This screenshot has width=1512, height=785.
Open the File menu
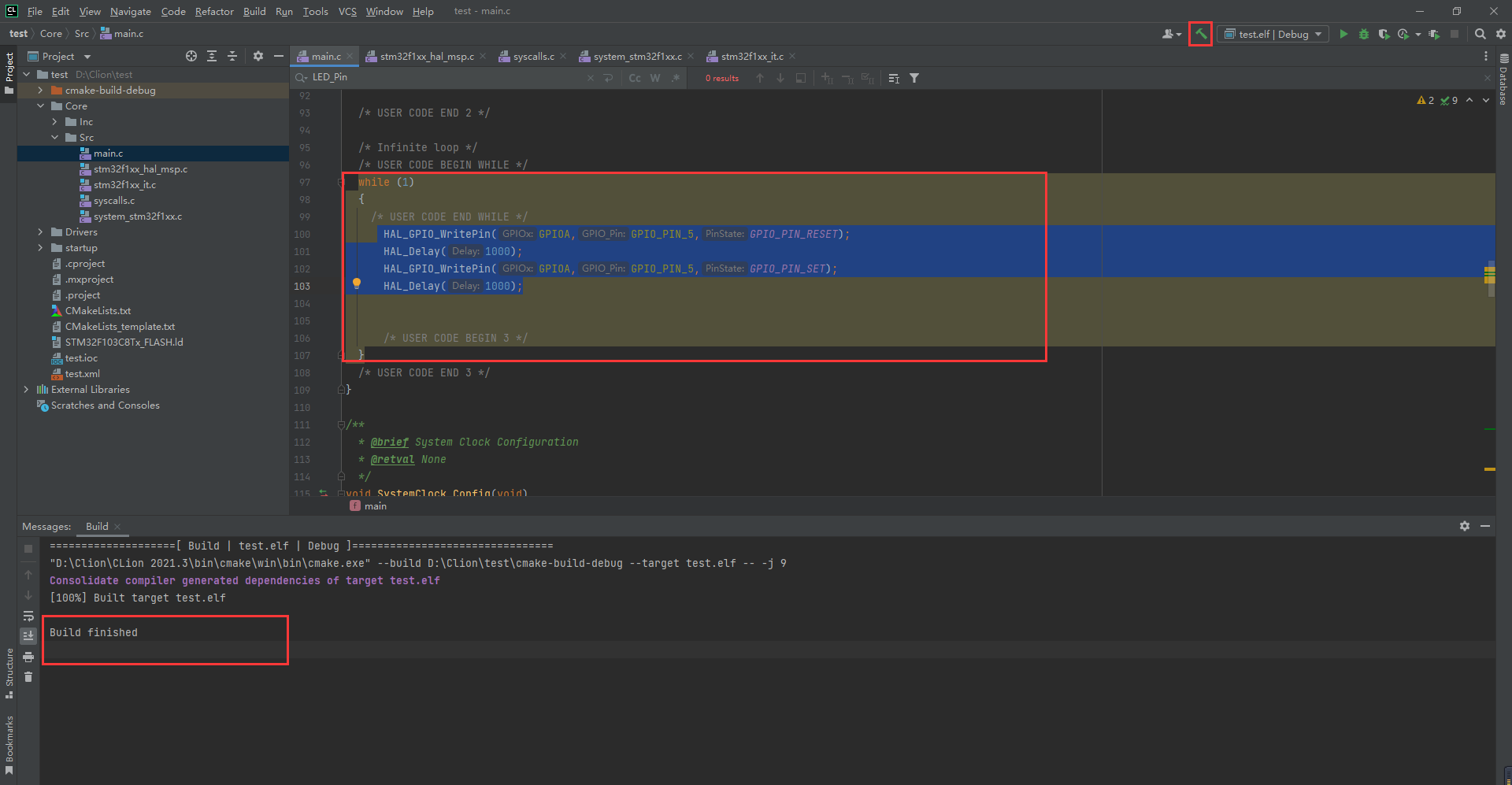(35, 11)
